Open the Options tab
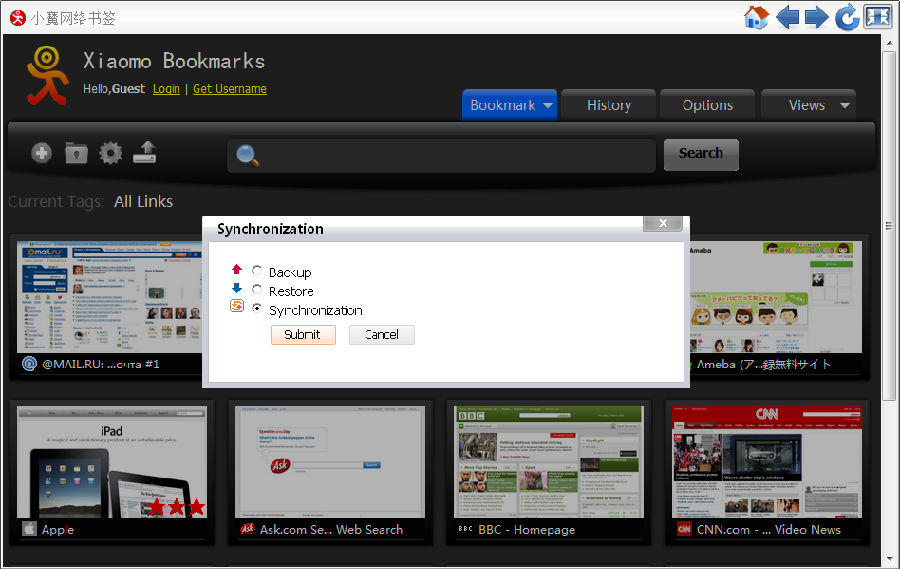Screen dimensions: 900x569 [x=707, y=105]
